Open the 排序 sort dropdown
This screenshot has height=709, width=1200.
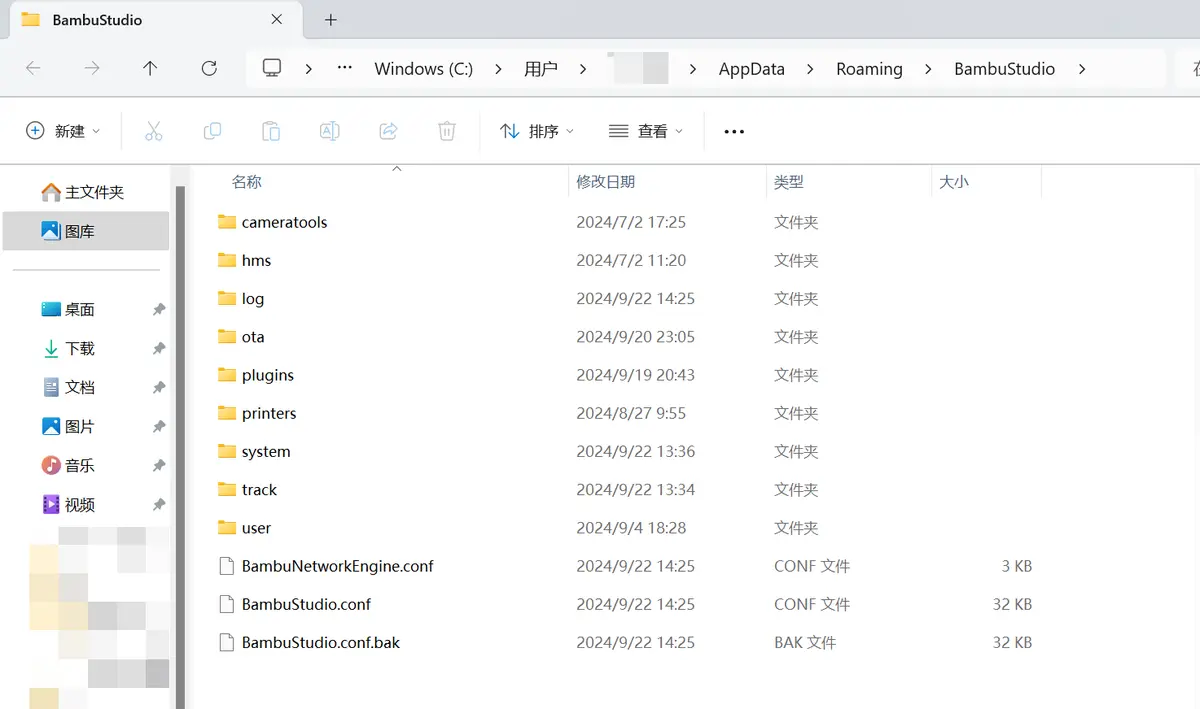point(538,131)
